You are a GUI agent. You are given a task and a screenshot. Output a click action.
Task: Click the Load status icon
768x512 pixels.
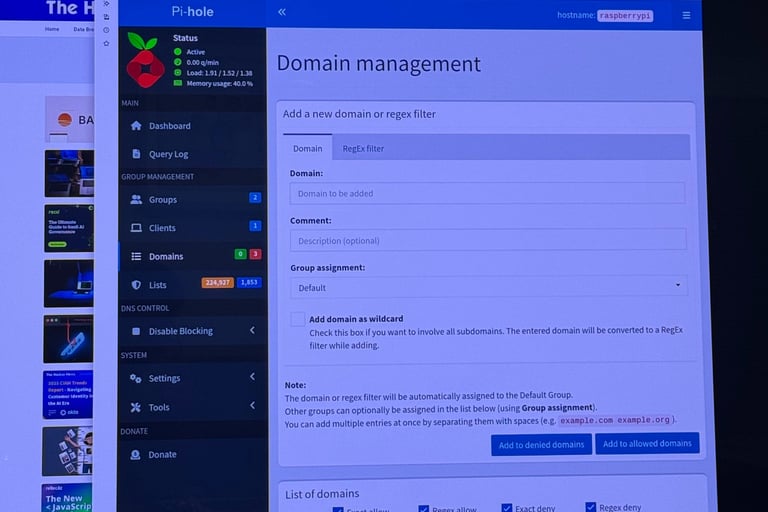pyautogui.click(x=178, y=73)
